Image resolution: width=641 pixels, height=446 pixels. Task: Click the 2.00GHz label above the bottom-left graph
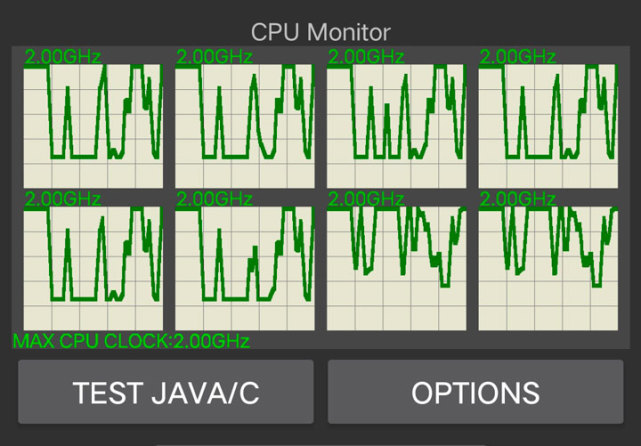63,198
